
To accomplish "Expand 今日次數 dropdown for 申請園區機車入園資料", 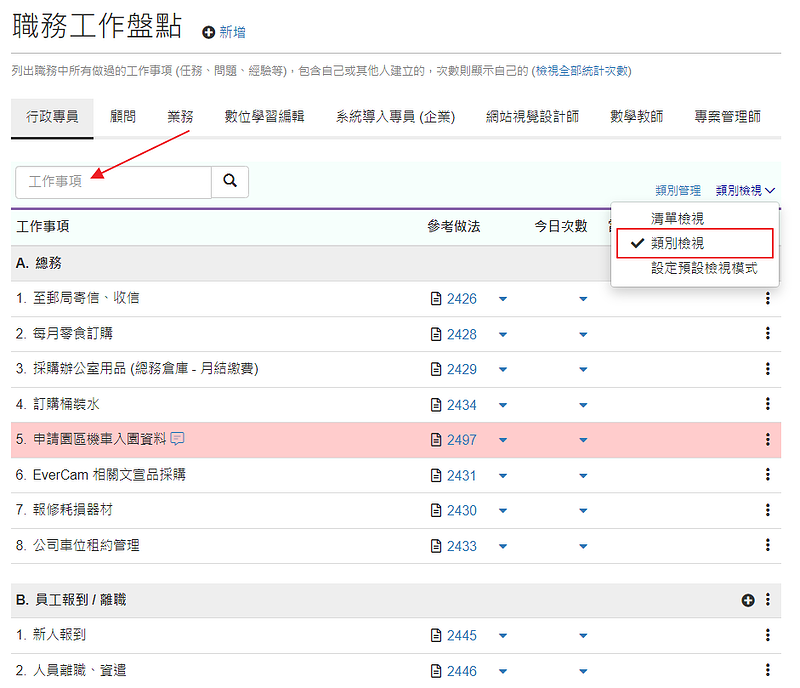I will (x=583, y=440).
